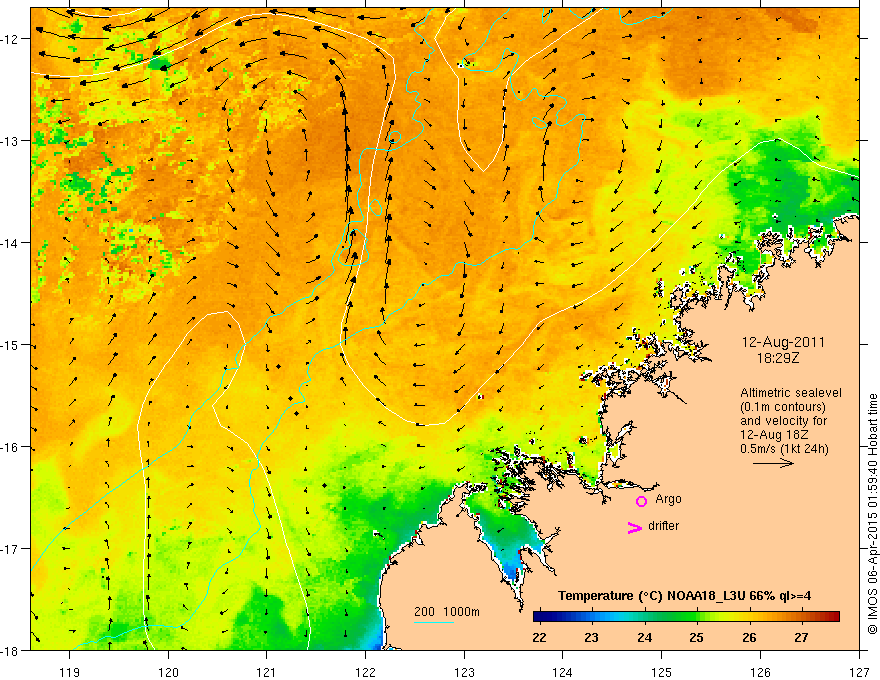Click the longitude axis label '122'
The height and width of the screenshot is (680, 880).
coord(365,672)
